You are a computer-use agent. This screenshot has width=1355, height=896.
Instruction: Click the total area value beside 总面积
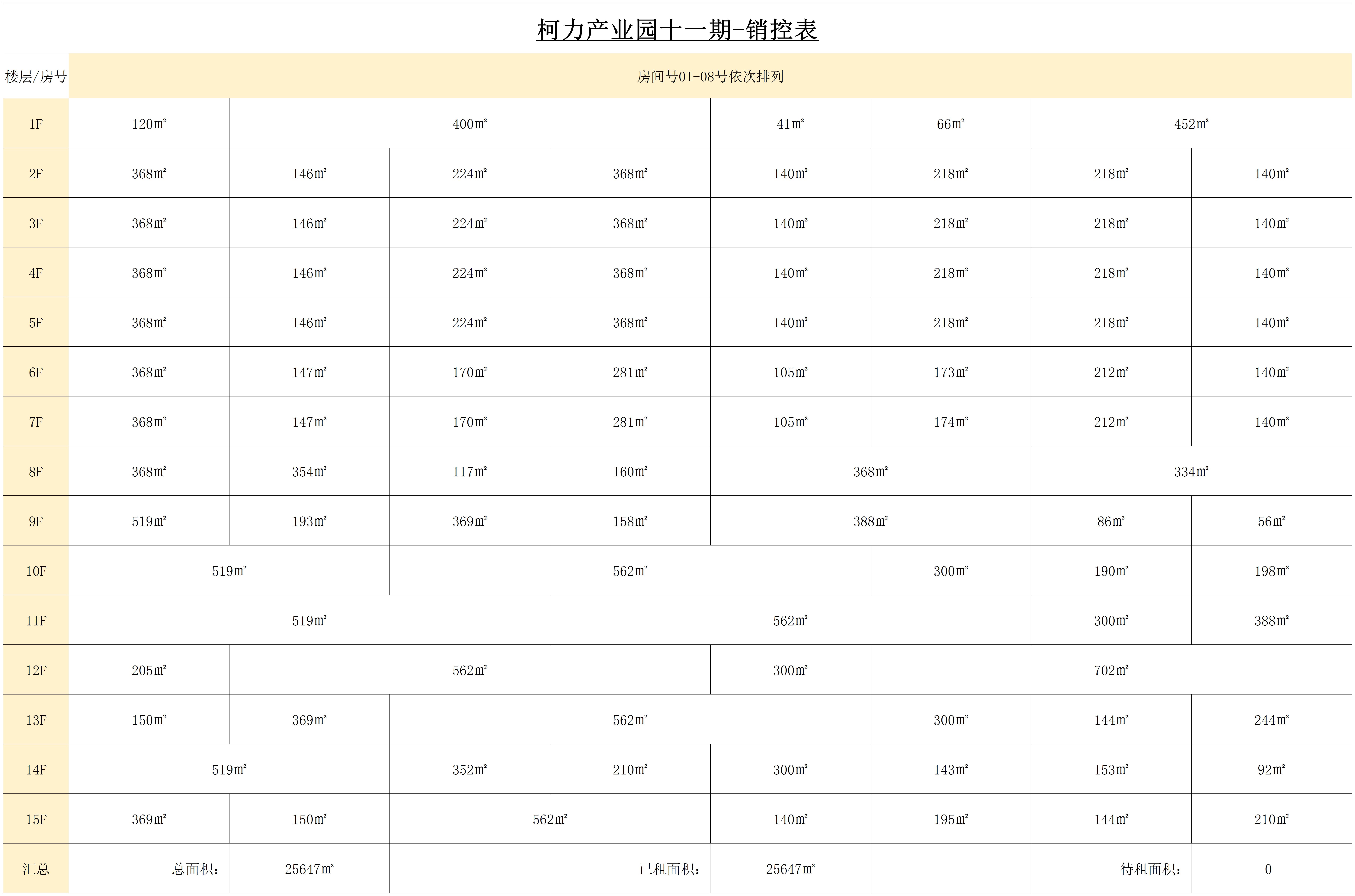[x=309, y=869]
